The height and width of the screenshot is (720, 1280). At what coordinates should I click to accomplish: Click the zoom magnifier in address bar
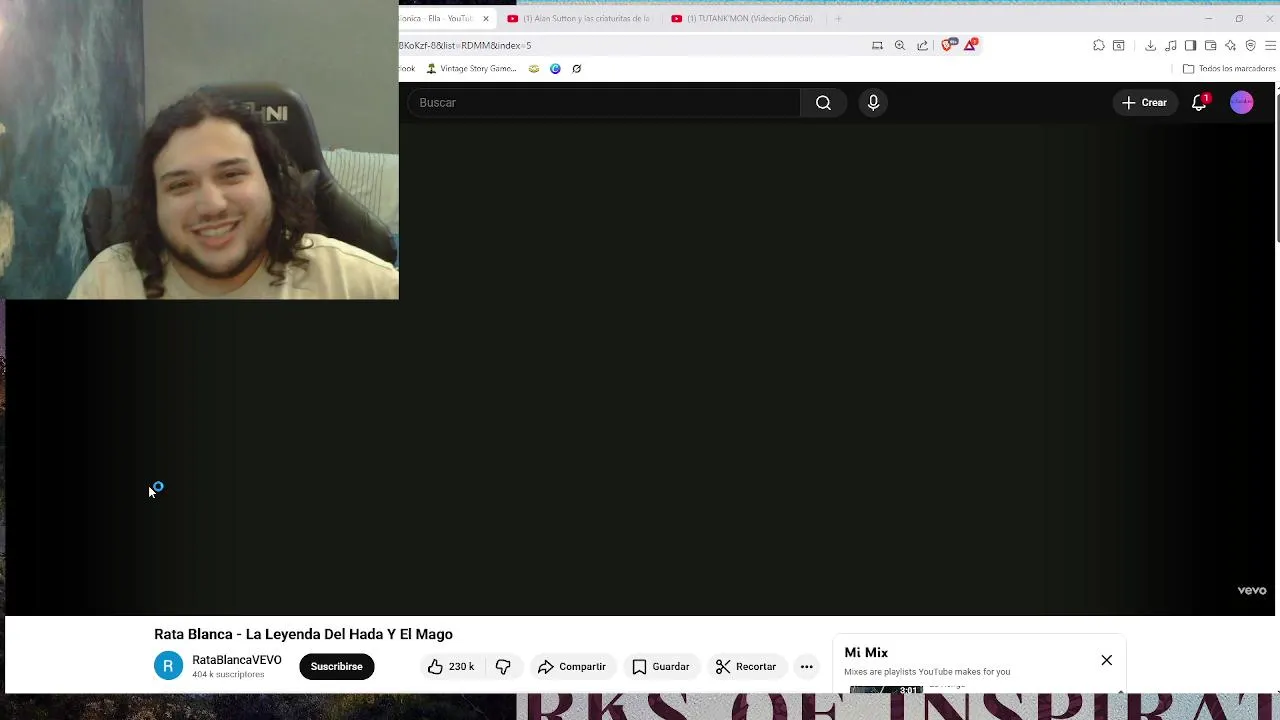coord(899,45)
